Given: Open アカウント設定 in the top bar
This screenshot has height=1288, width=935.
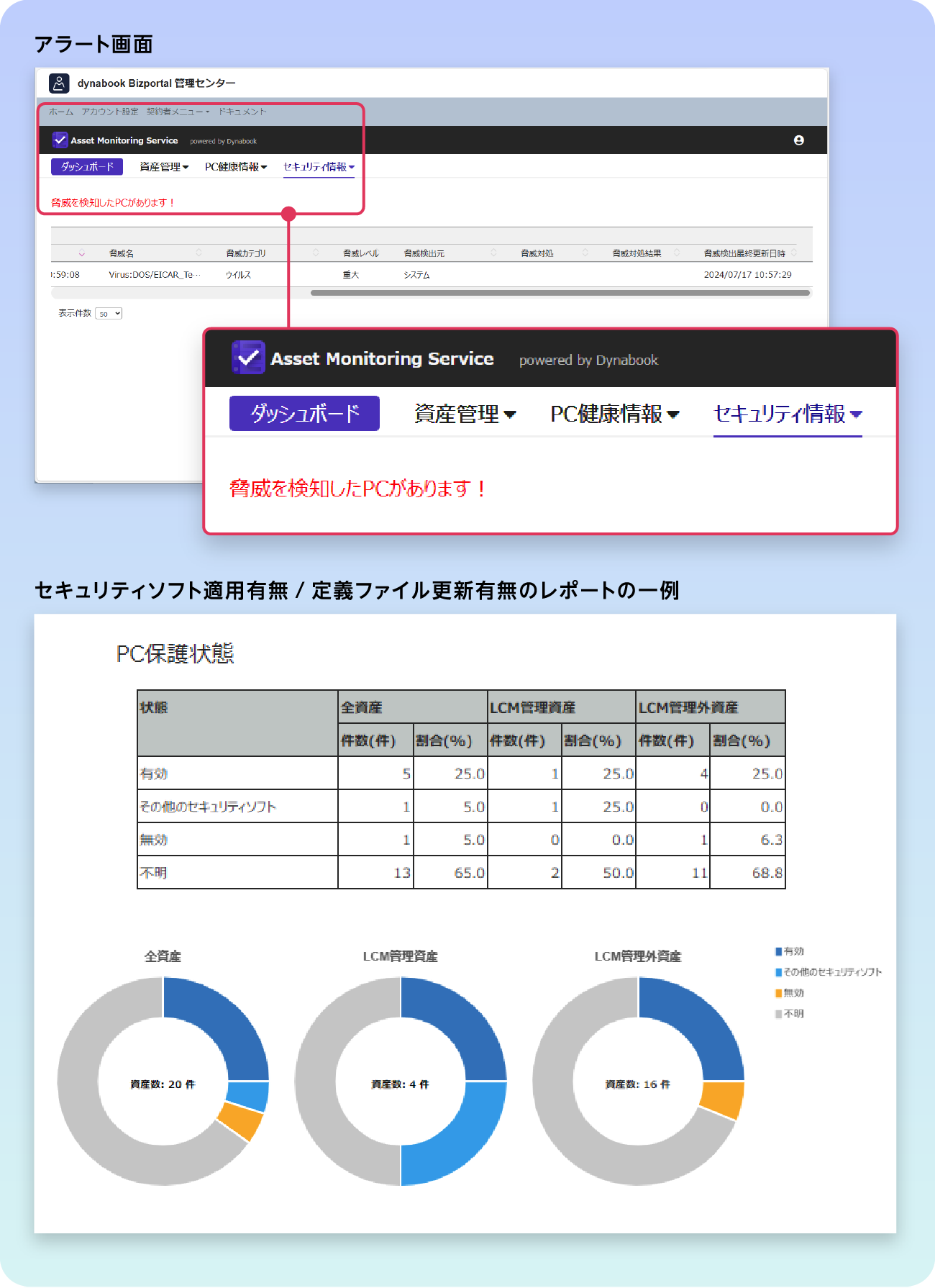Looking at the screenshot, I should (x=109, y=112).
